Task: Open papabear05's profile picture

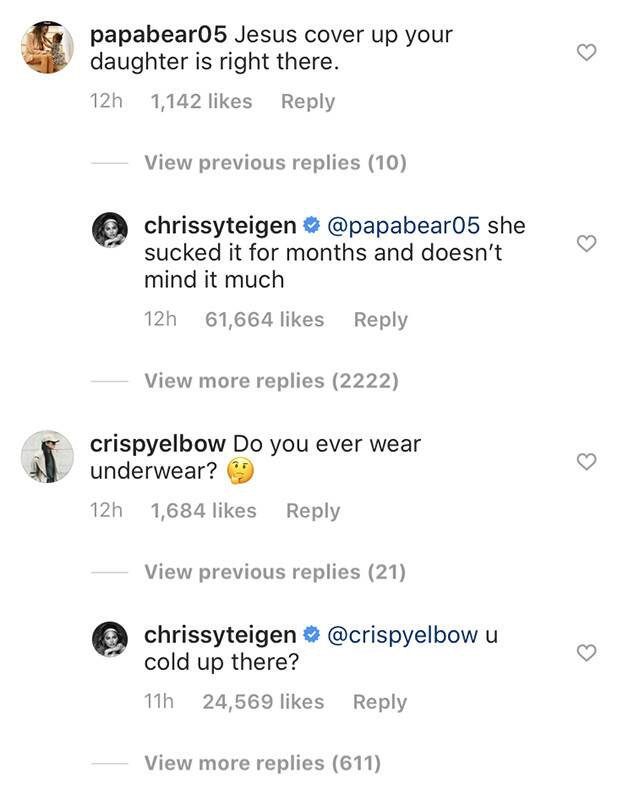Action: click(47, 47)
